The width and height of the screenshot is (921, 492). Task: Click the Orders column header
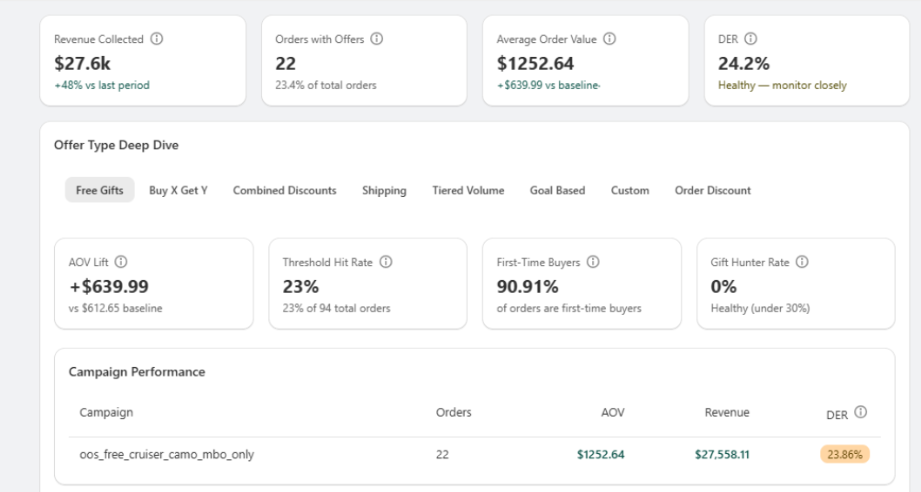click(x=453, y=412)
